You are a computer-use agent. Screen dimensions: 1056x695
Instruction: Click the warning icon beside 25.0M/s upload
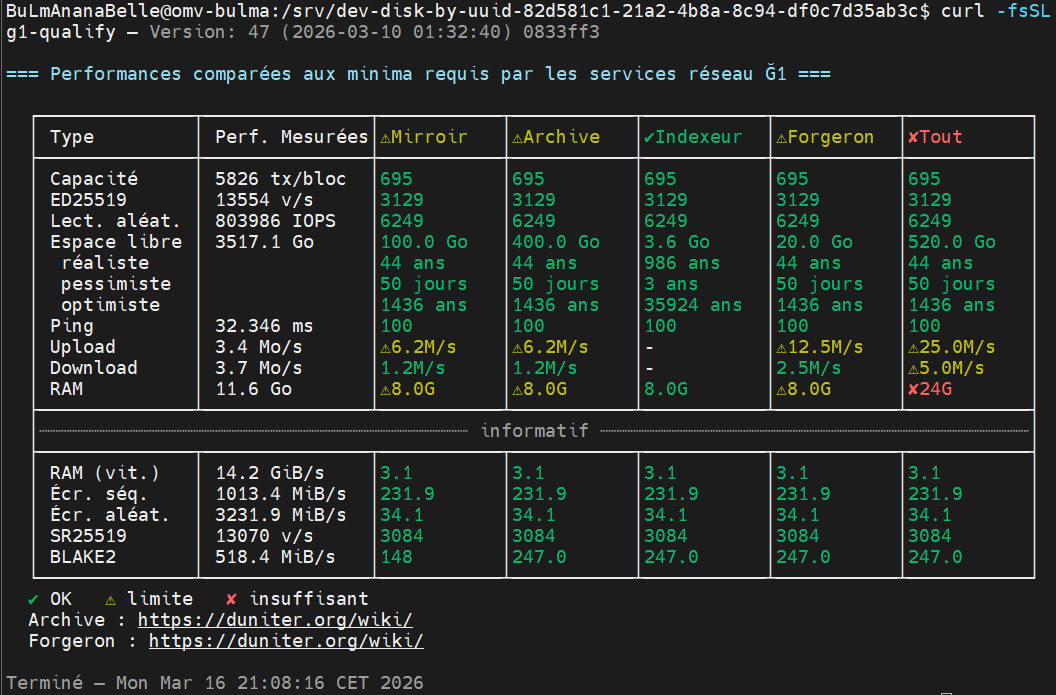(x=913, y=347)
